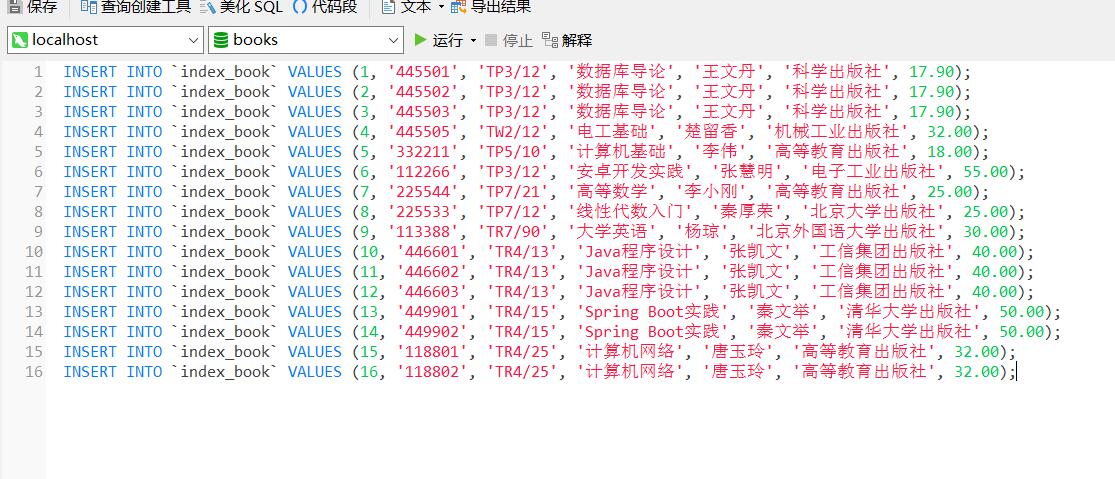Click the value '445502' in the editor
The width and height of the screenshot is (1115, 479).
[424, 92]
